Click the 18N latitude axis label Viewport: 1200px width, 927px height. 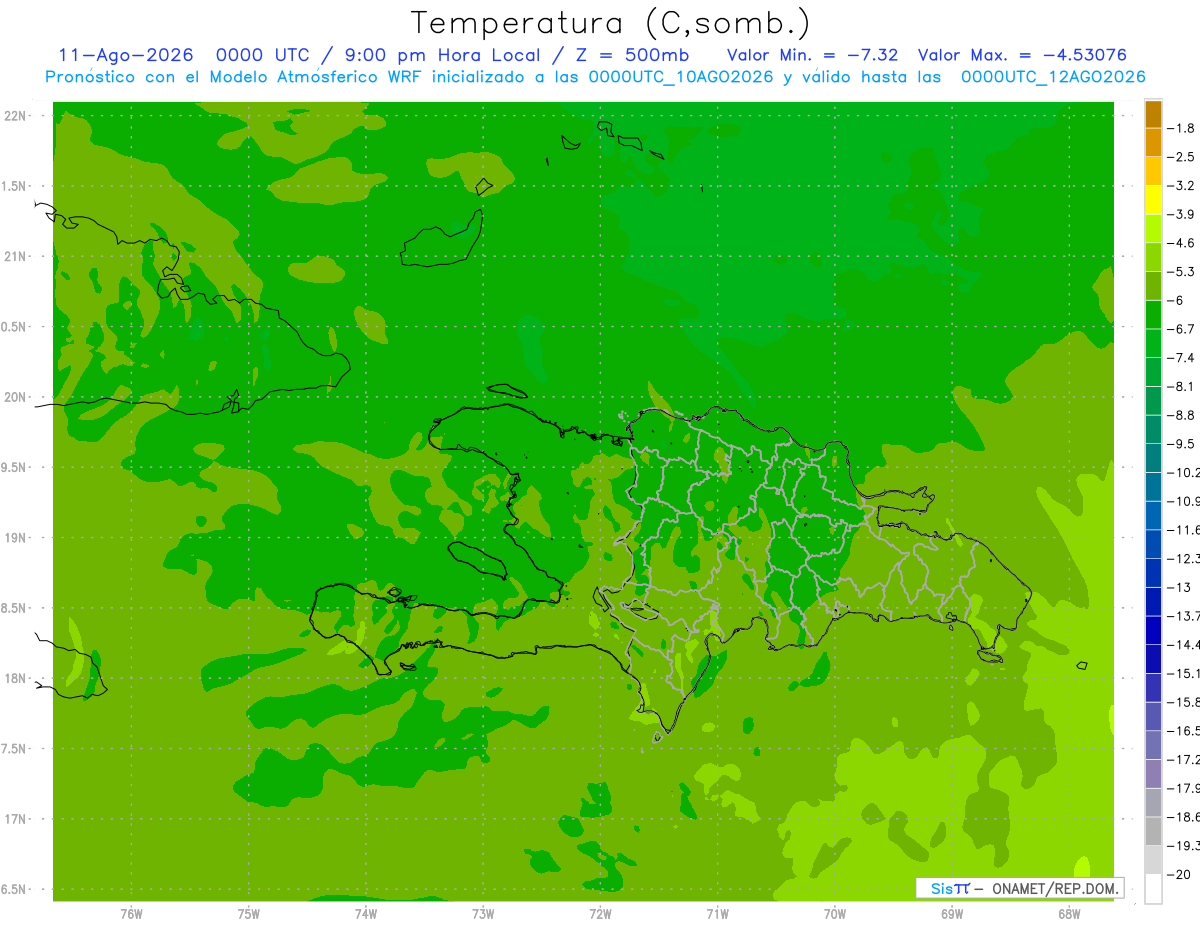[x=15, y=678]
